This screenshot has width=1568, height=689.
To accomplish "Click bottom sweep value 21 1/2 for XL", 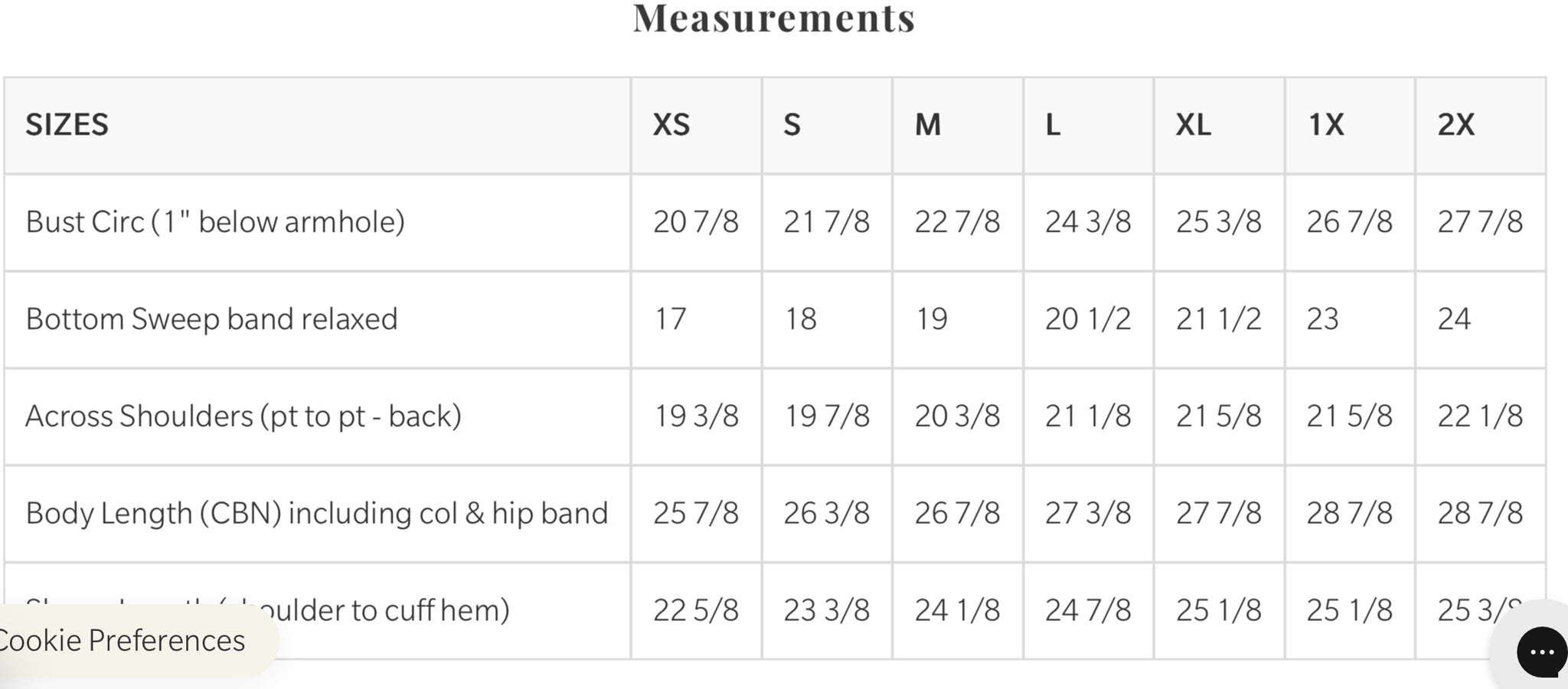I will pos(1218,319).
